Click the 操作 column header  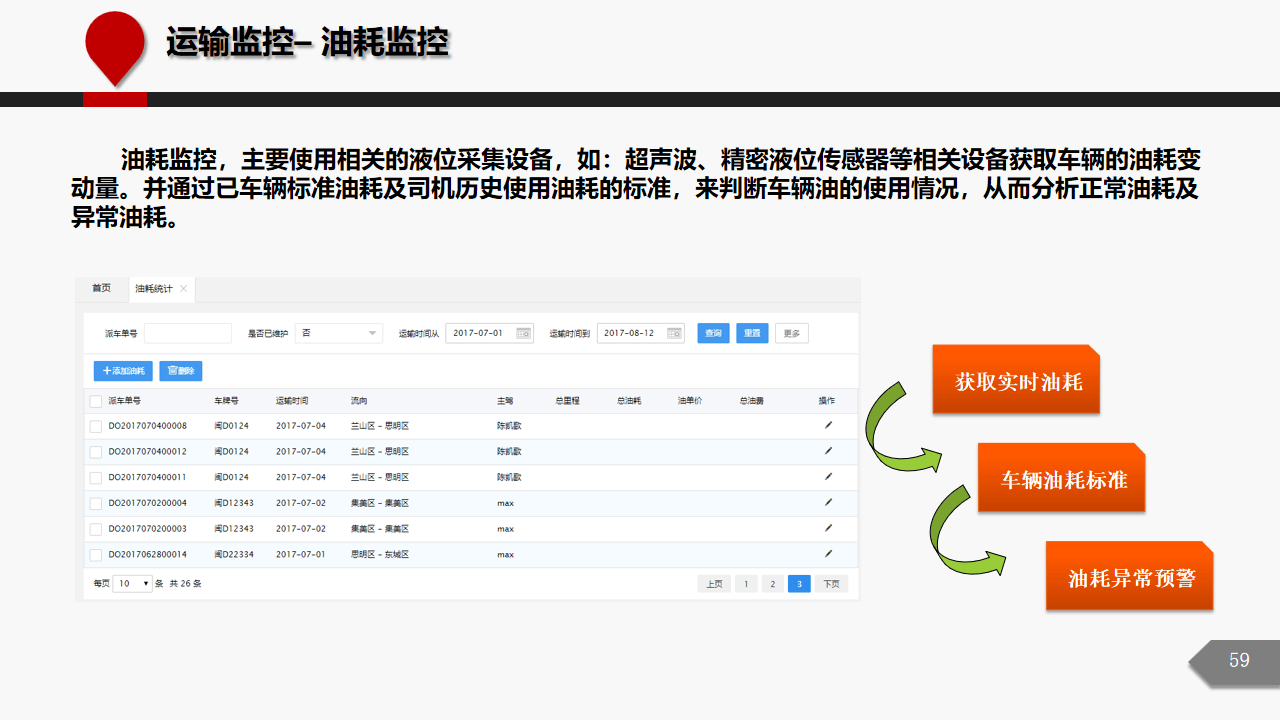(x=826, y=400)
